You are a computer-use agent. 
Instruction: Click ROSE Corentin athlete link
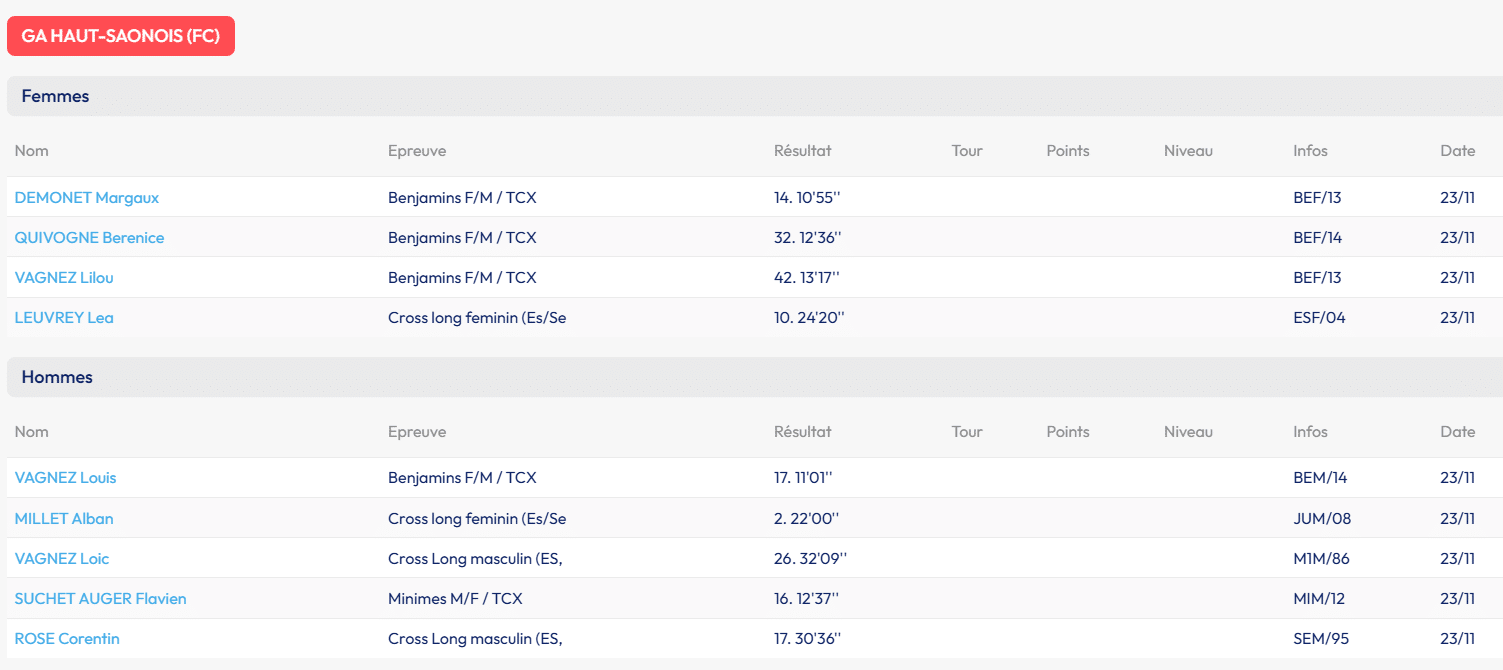67,639
